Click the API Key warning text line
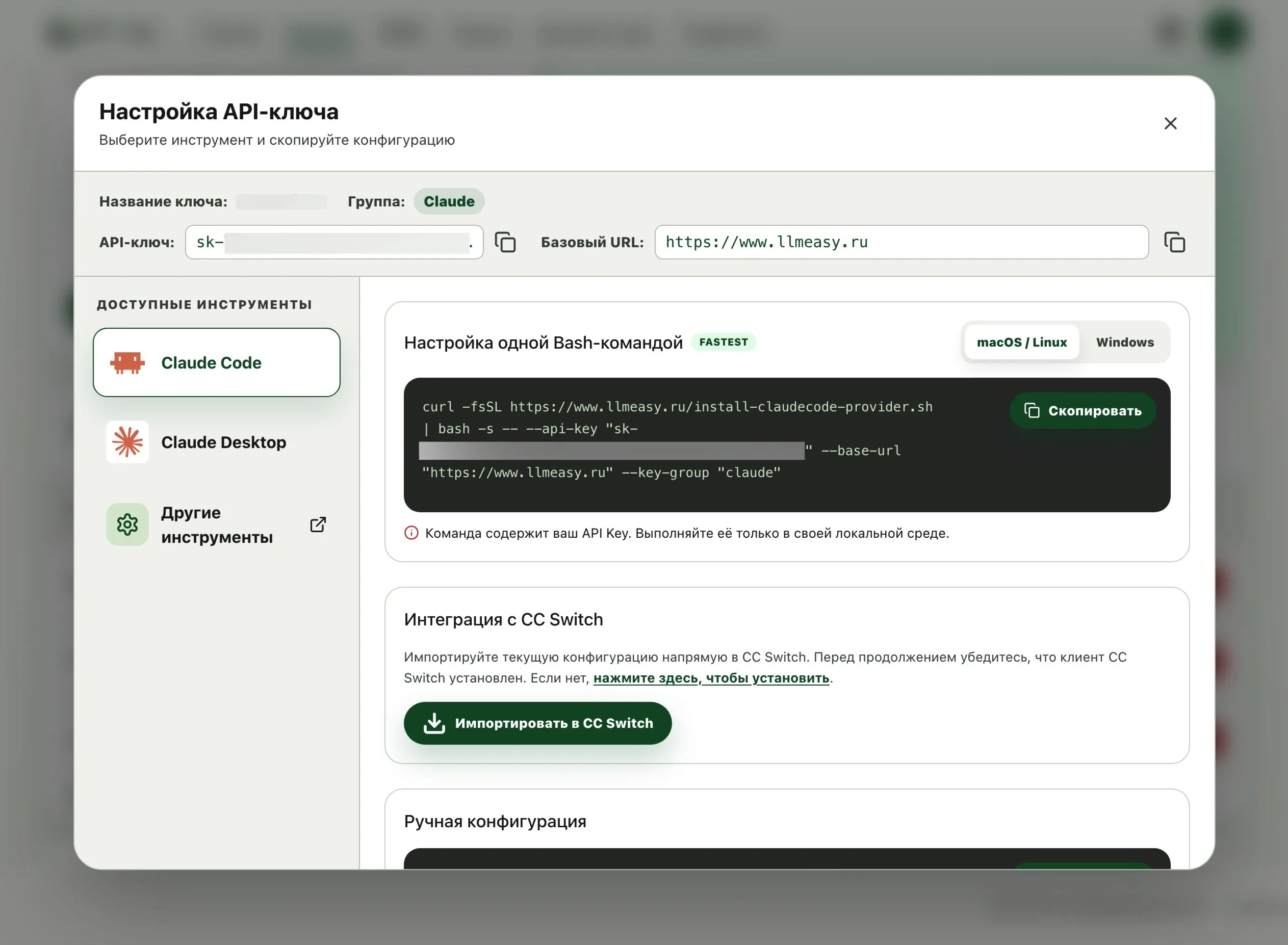 [687, 533]
